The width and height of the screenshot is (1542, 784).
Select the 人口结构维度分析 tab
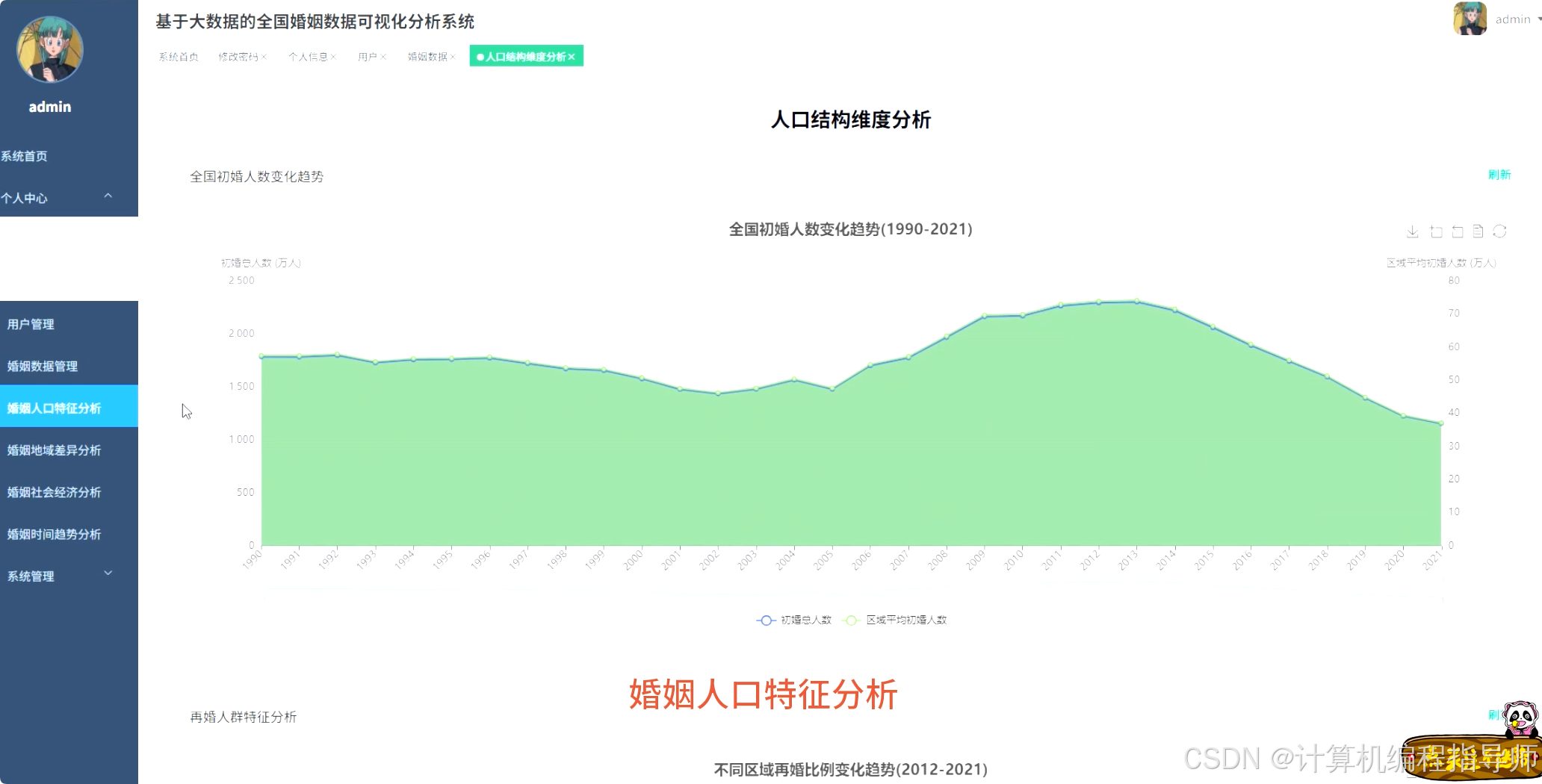click(525, 57)
